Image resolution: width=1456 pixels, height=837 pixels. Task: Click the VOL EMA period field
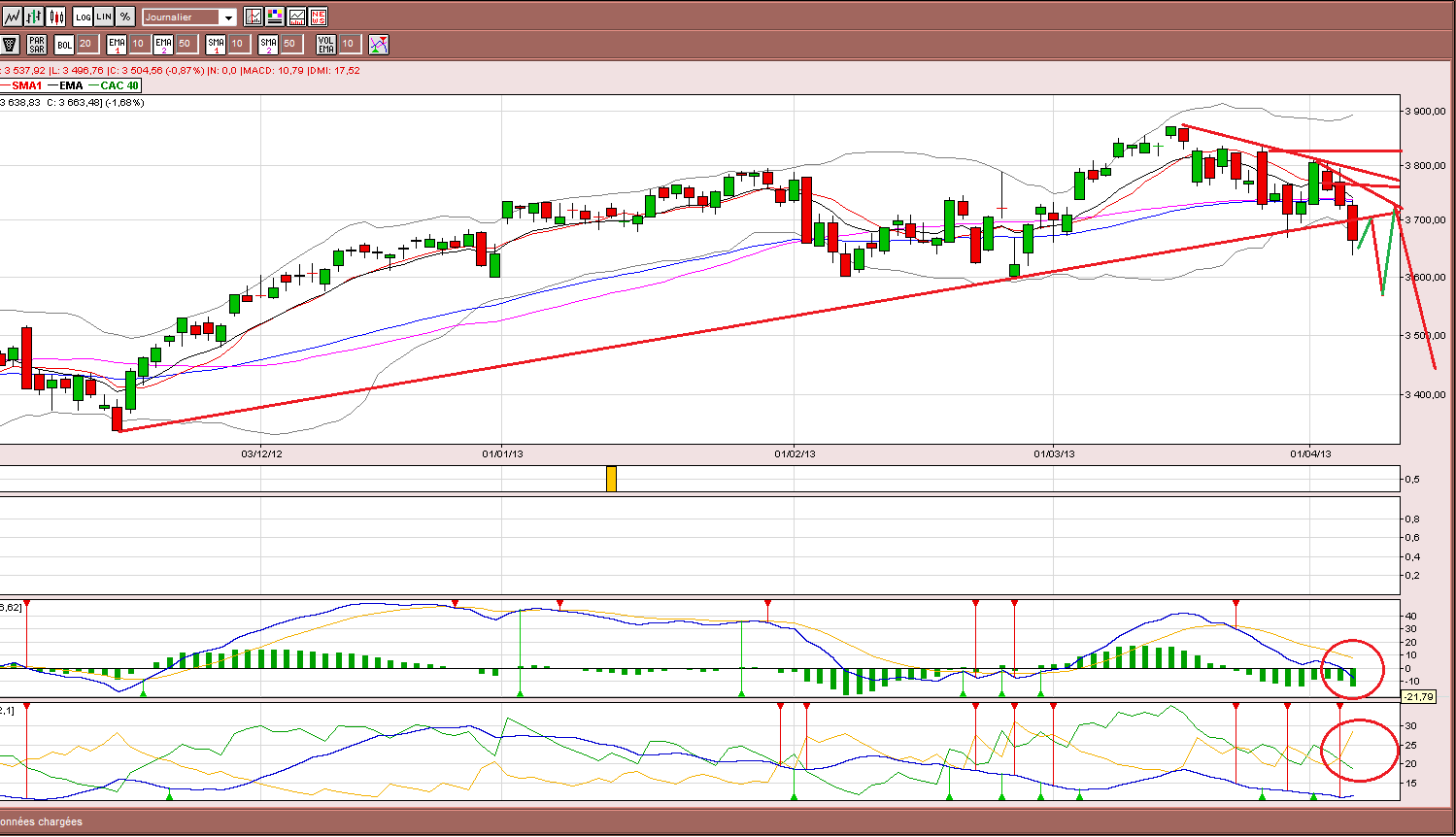pyautogui.click(x=349, y=44)
